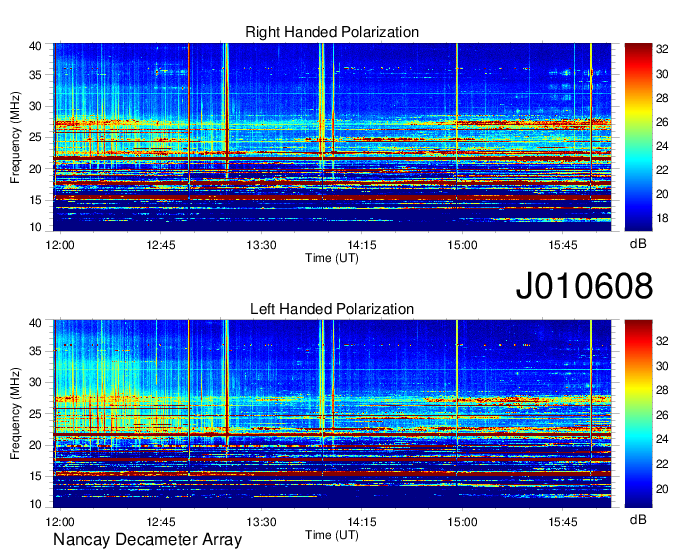
Task: Click the Left Handed Polarization spectrogram image
Action: (x=332, y=414)
